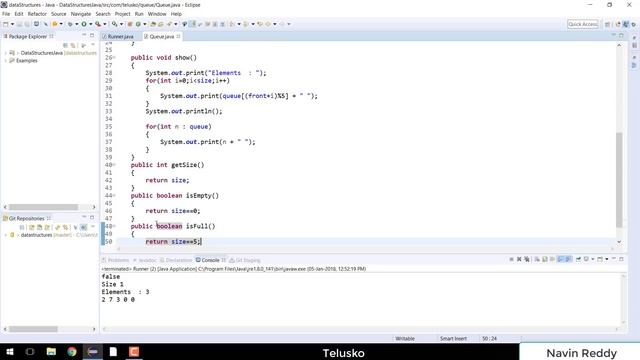The width and height of the screenshot is (640, 360).
Task: Click Add existing Git repository icon
Action: click(x=32, y=227)
